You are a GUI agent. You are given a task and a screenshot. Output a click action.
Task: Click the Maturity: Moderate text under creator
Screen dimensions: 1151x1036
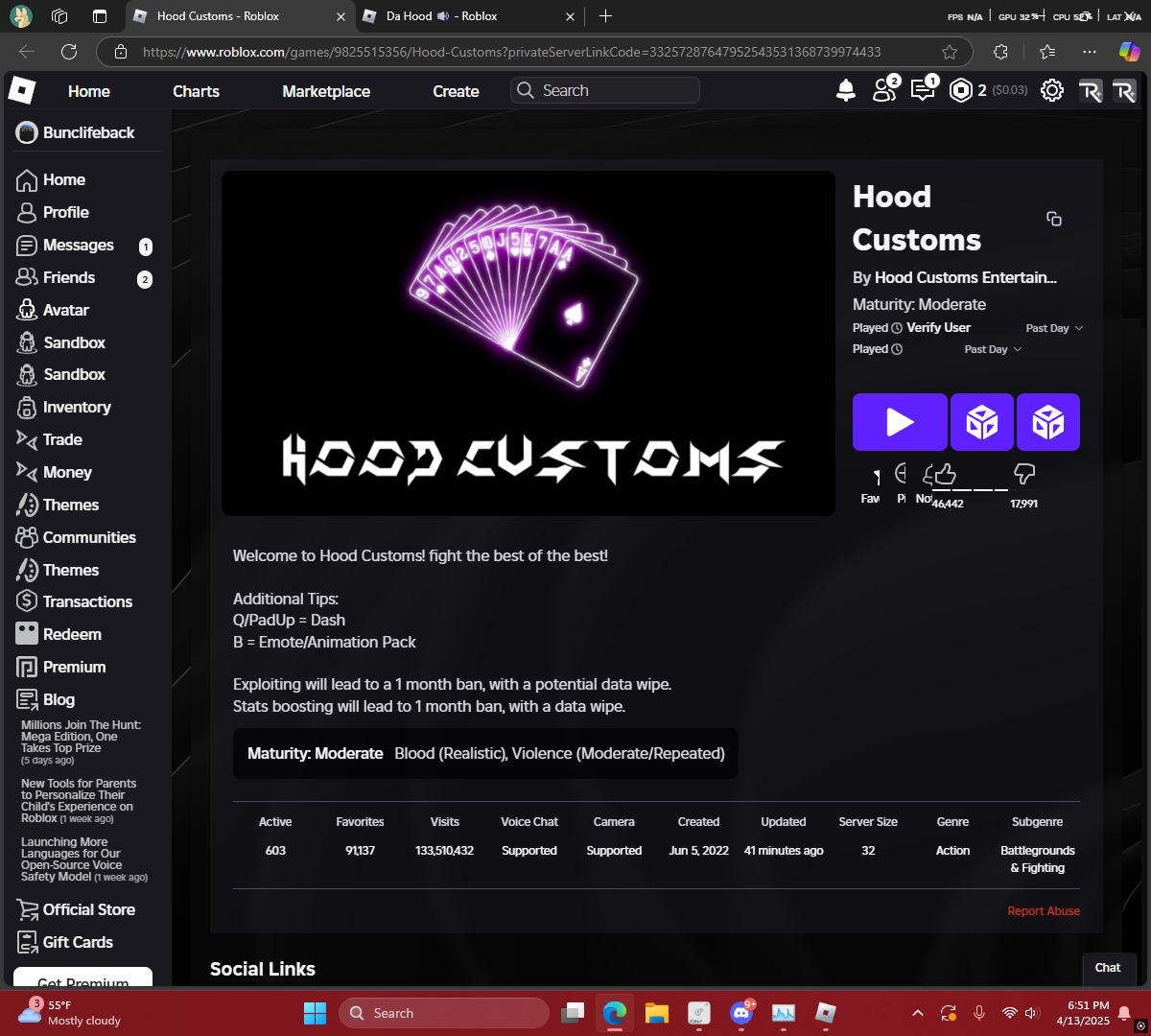[919, 304]
